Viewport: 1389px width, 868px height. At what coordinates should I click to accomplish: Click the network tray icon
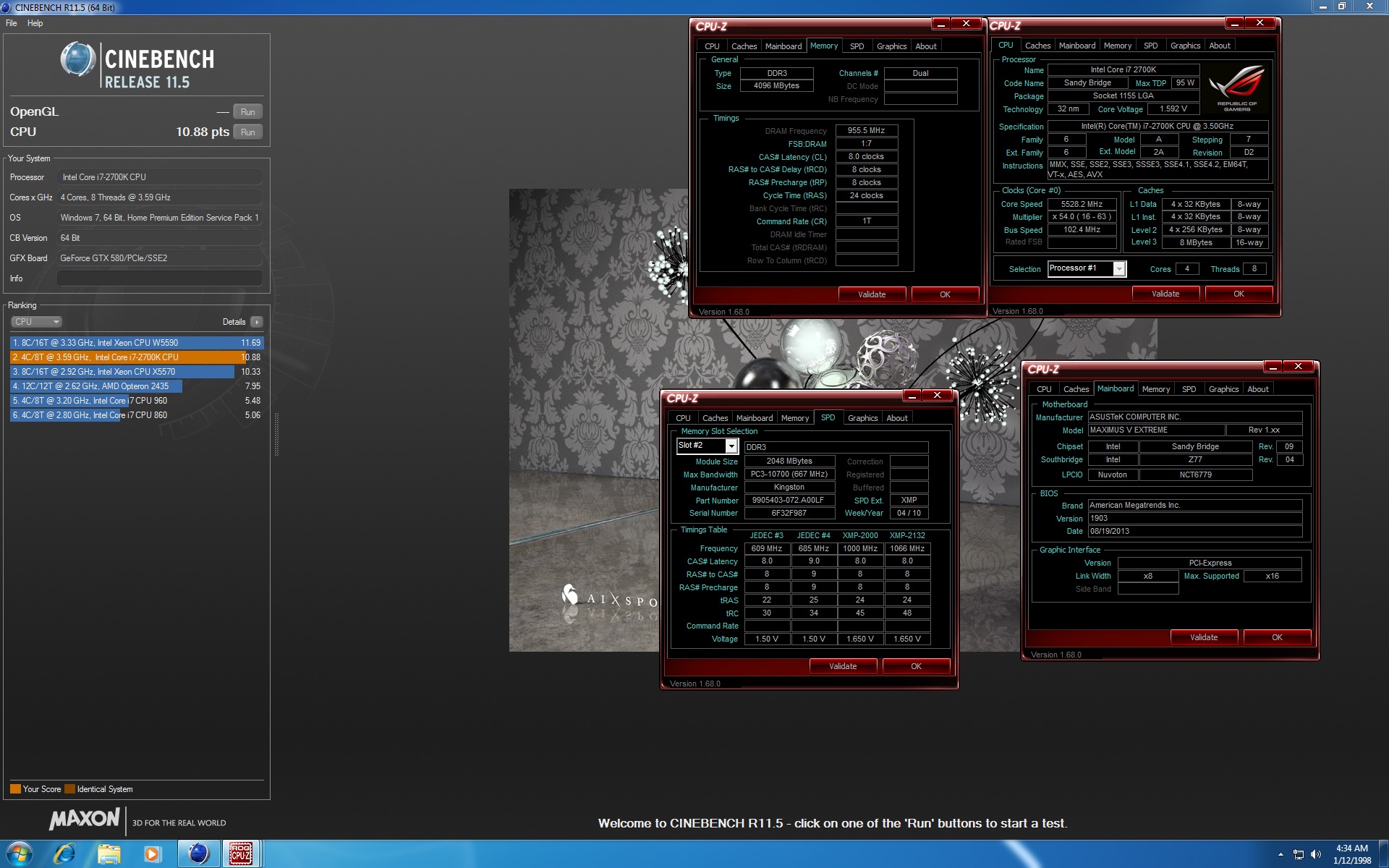point(1298,854)
